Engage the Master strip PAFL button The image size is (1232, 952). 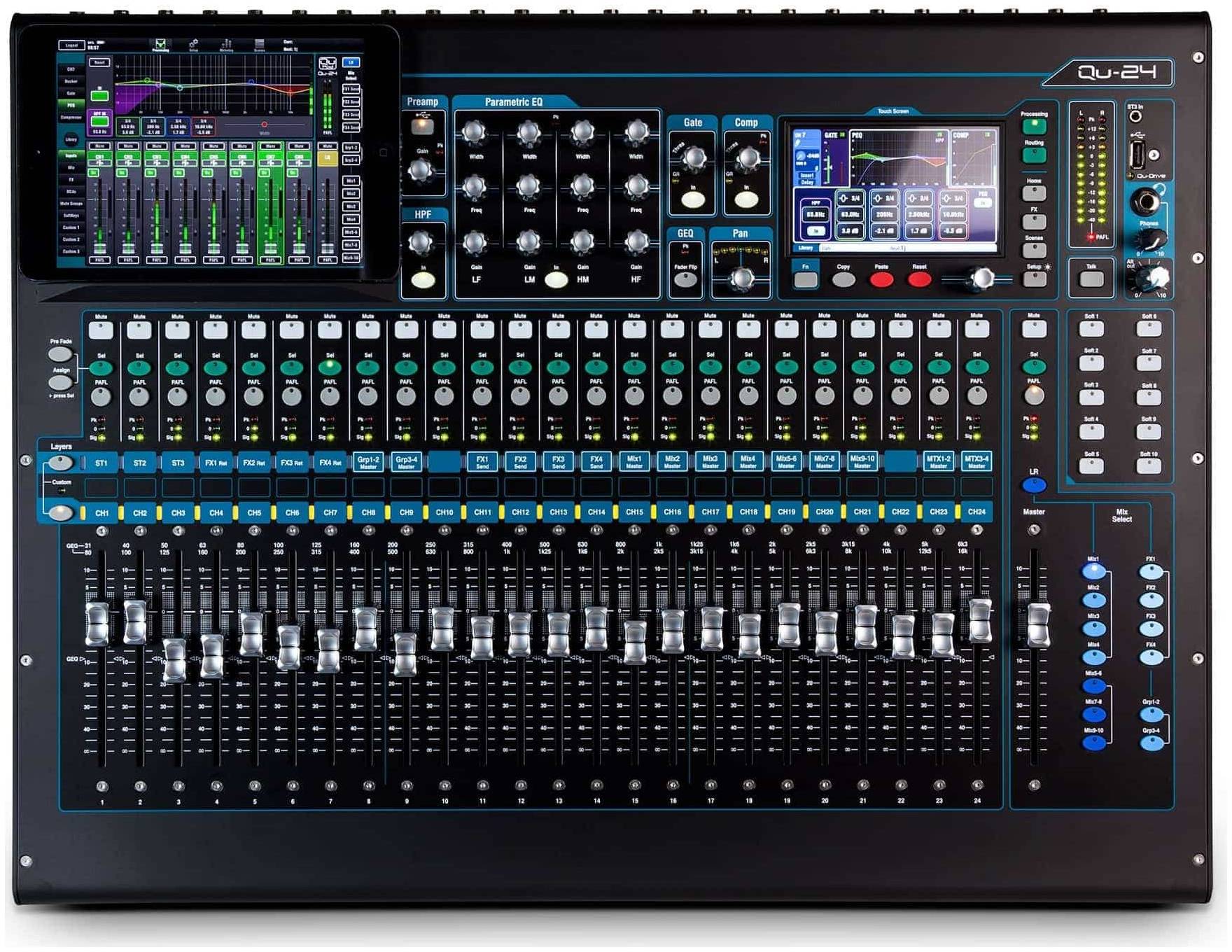1034,395
